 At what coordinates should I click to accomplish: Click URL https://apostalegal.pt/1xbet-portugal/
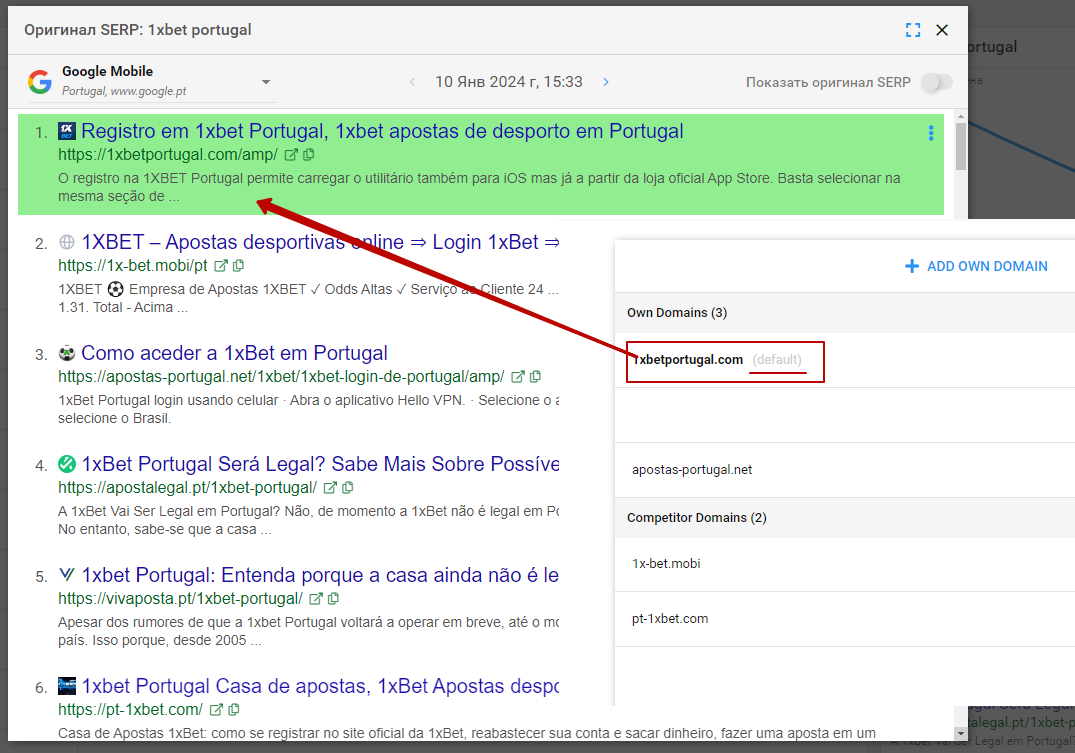[188, 488]
